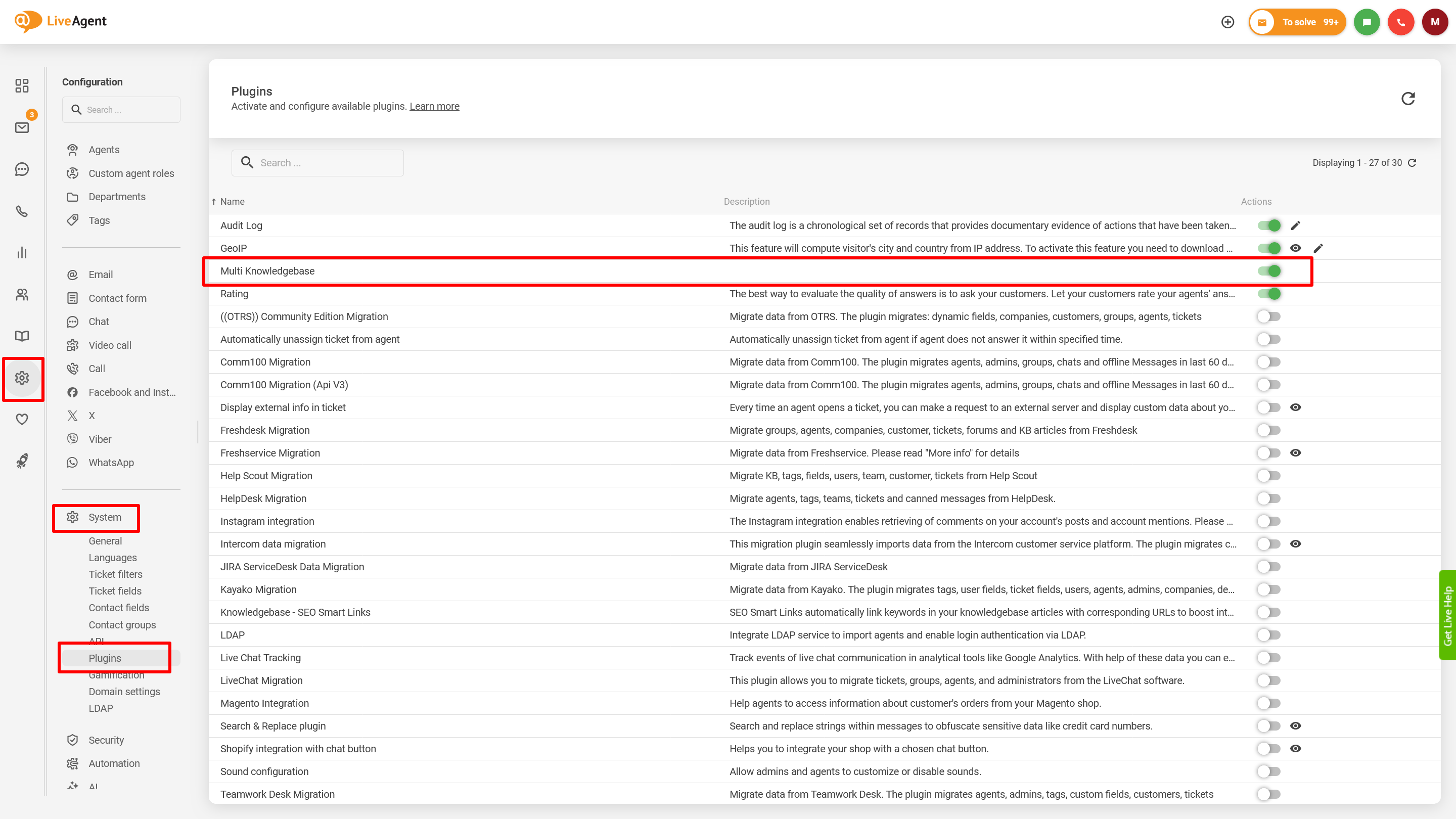View info for Search & Replace plugin
The image size is (1456, 819).
click(1295, 726)
